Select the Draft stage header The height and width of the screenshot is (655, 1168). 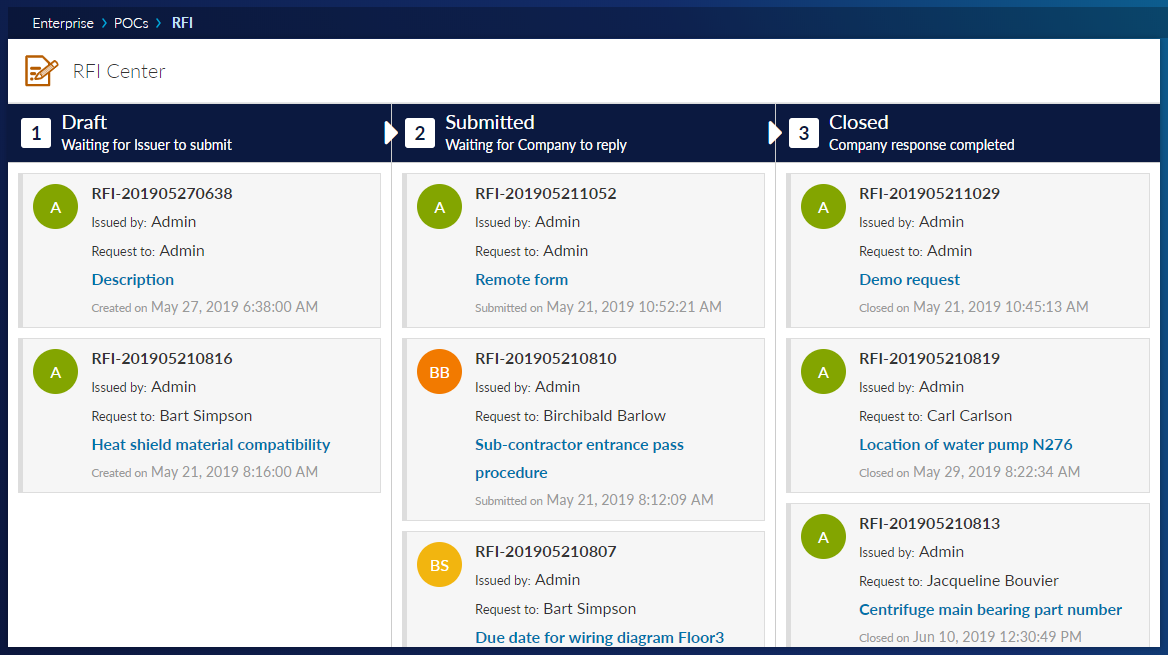tap(85, 123)
